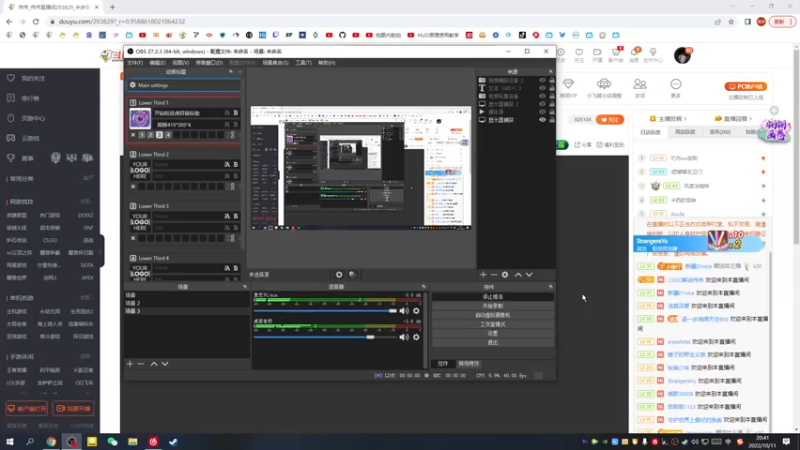Bookmark page with Chrome star icon
Viewport: 800px width, 450px height.
[731, 22]
